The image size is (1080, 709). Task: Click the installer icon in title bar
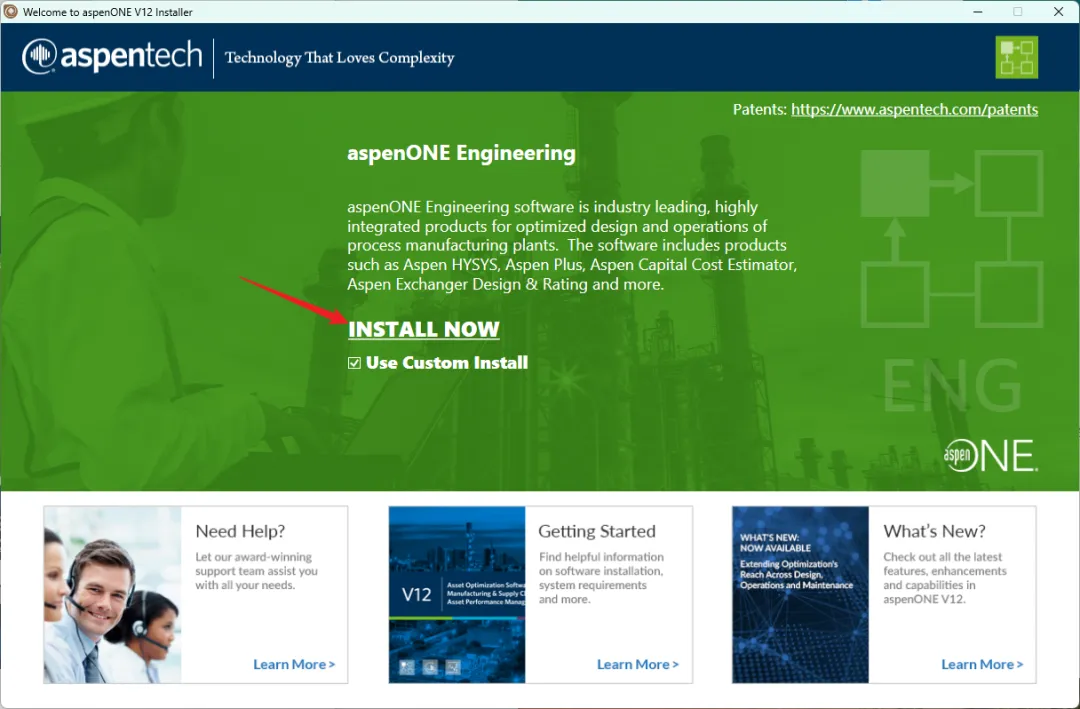[10, 11]
